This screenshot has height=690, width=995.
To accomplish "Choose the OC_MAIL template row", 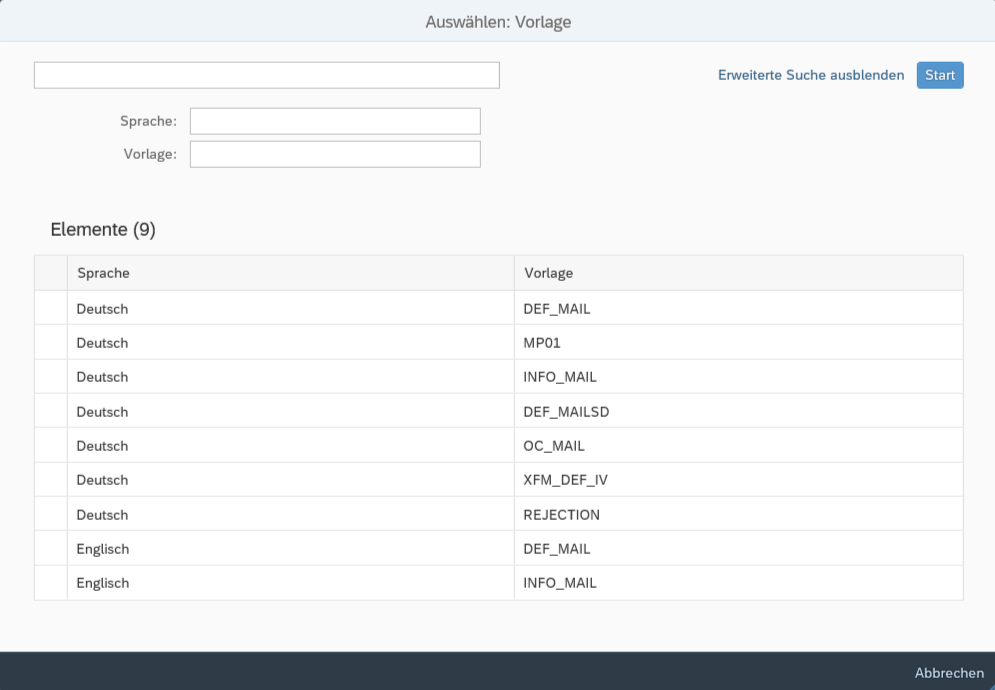I will [553, 446].
